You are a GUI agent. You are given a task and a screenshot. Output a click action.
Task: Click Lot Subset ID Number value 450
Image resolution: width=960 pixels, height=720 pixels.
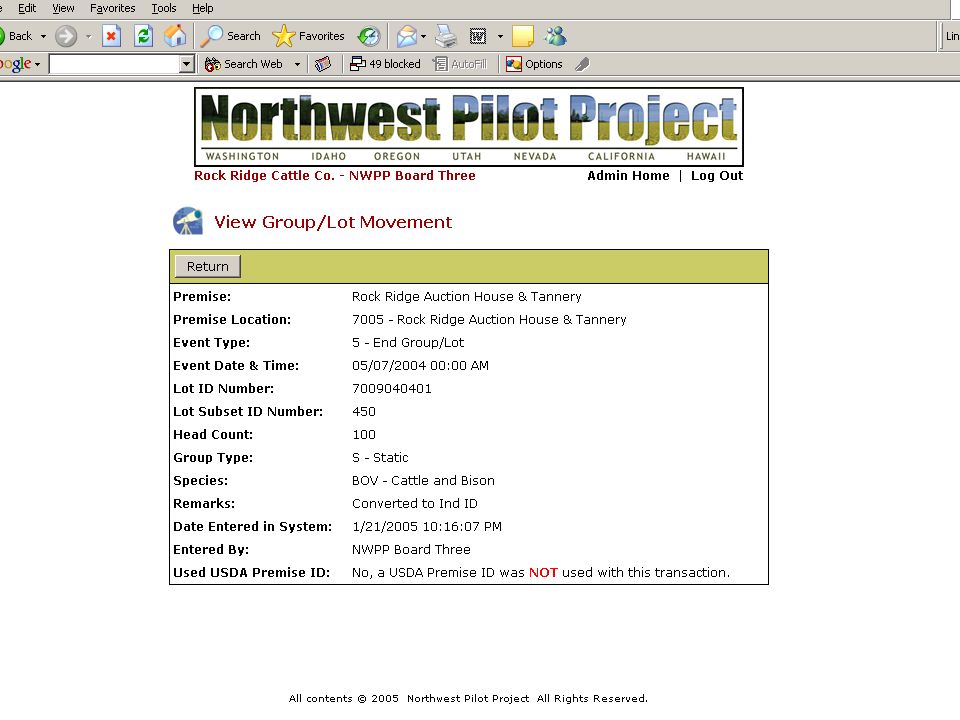tap(364, 411)
